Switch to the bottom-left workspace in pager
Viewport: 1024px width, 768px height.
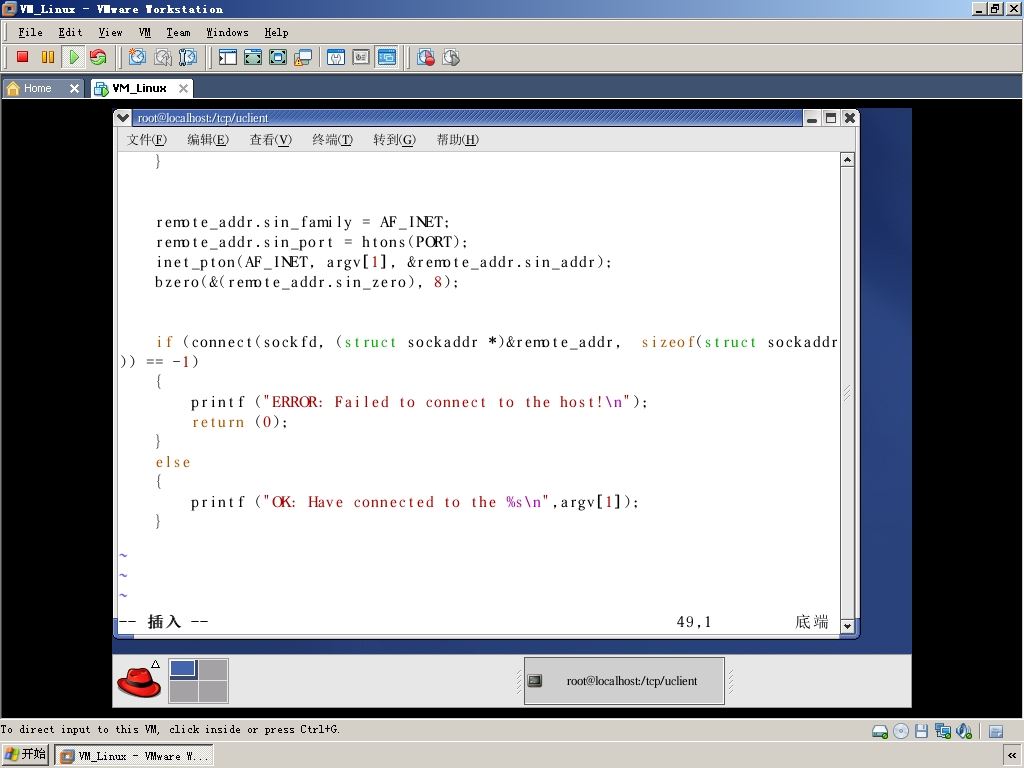point(184,692)
